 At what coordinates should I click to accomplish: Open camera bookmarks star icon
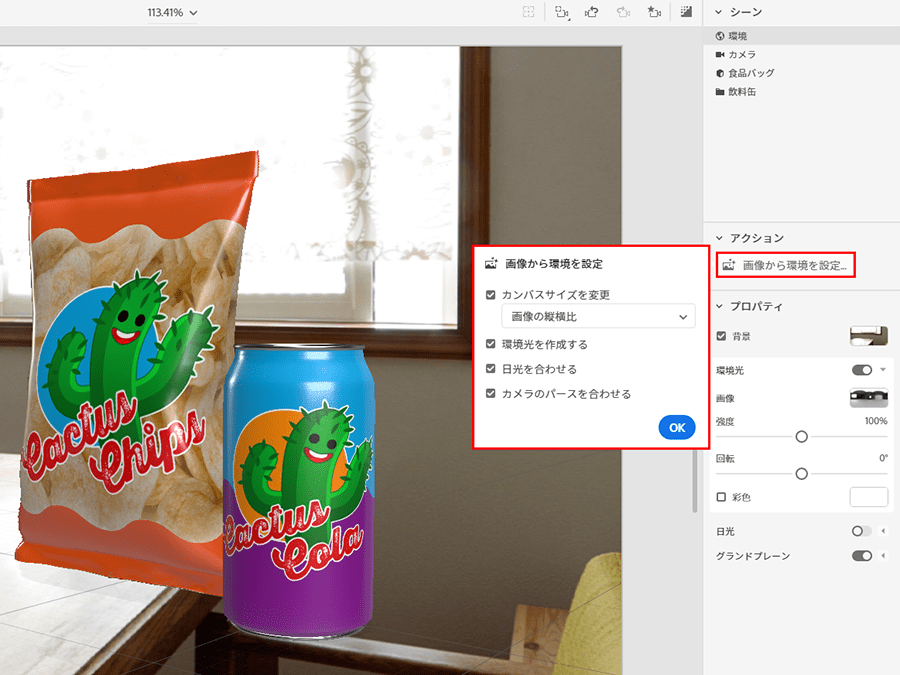tap(654, 12)
